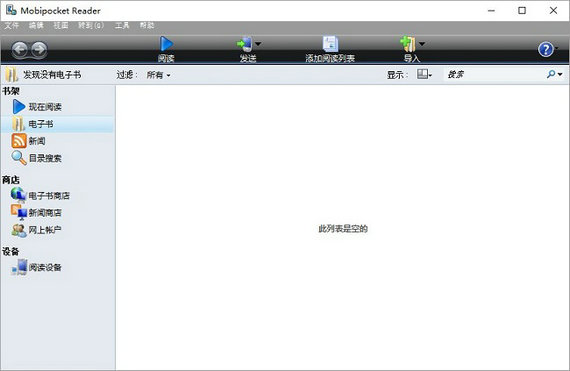Click the Mobipocket Reader title bar icon
Viewport: 570px width, 371px height.
(x=11, y=10)
